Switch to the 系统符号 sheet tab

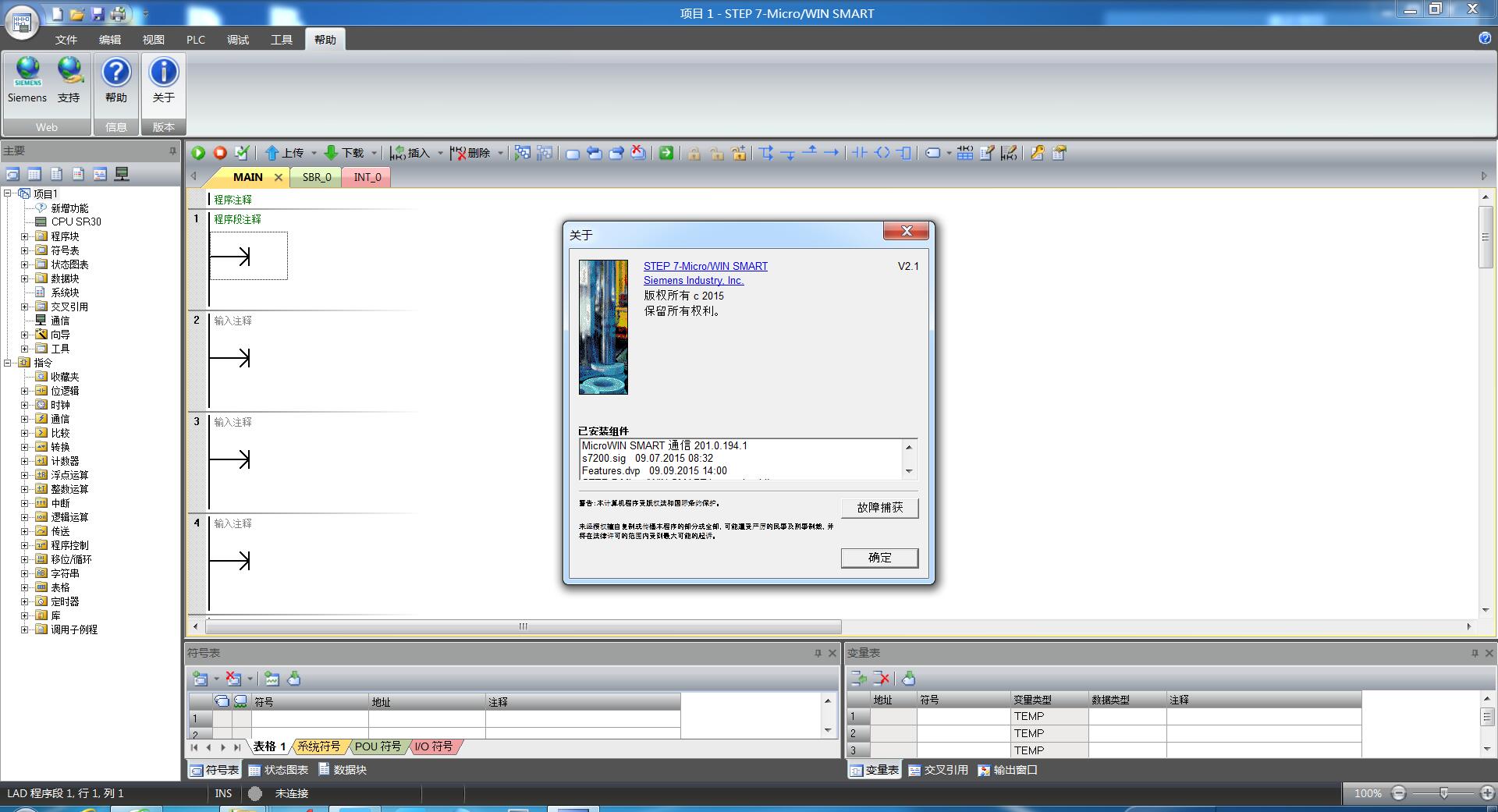pos(319,746)
